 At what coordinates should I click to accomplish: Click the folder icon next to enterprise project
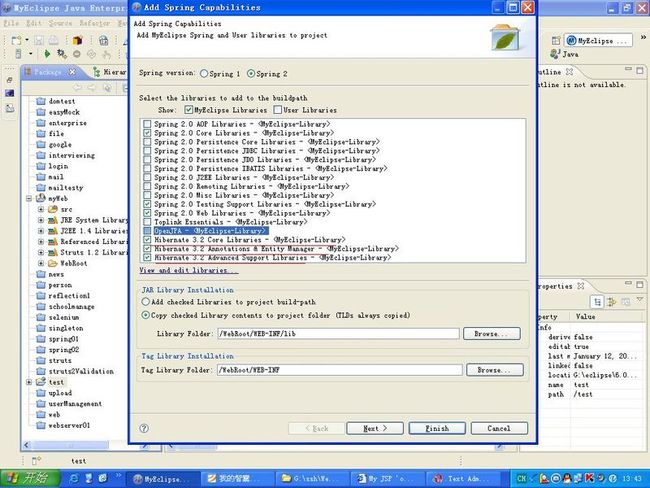pos(41,123)
